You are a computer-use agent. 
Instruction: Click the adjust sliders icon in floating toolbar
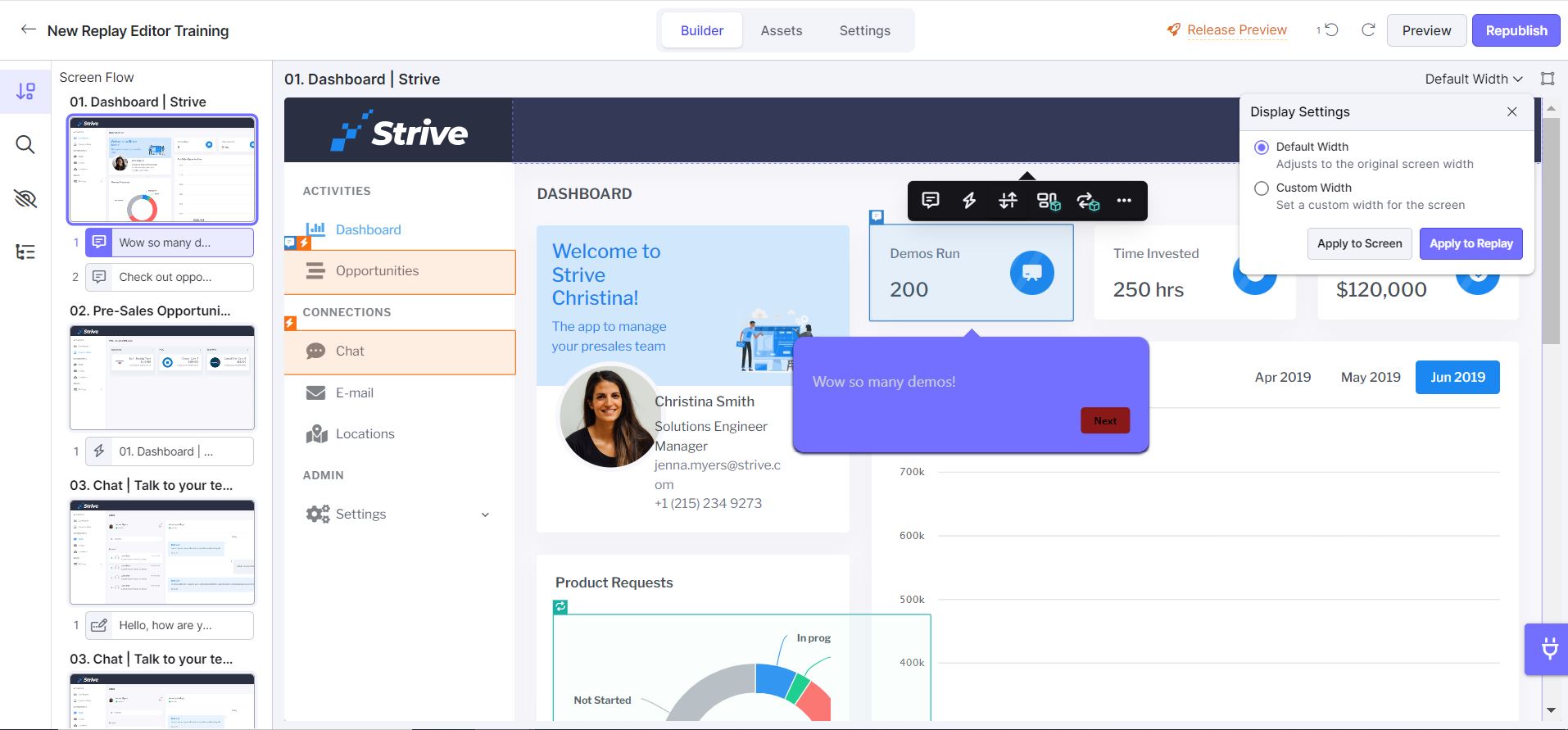1008,201
